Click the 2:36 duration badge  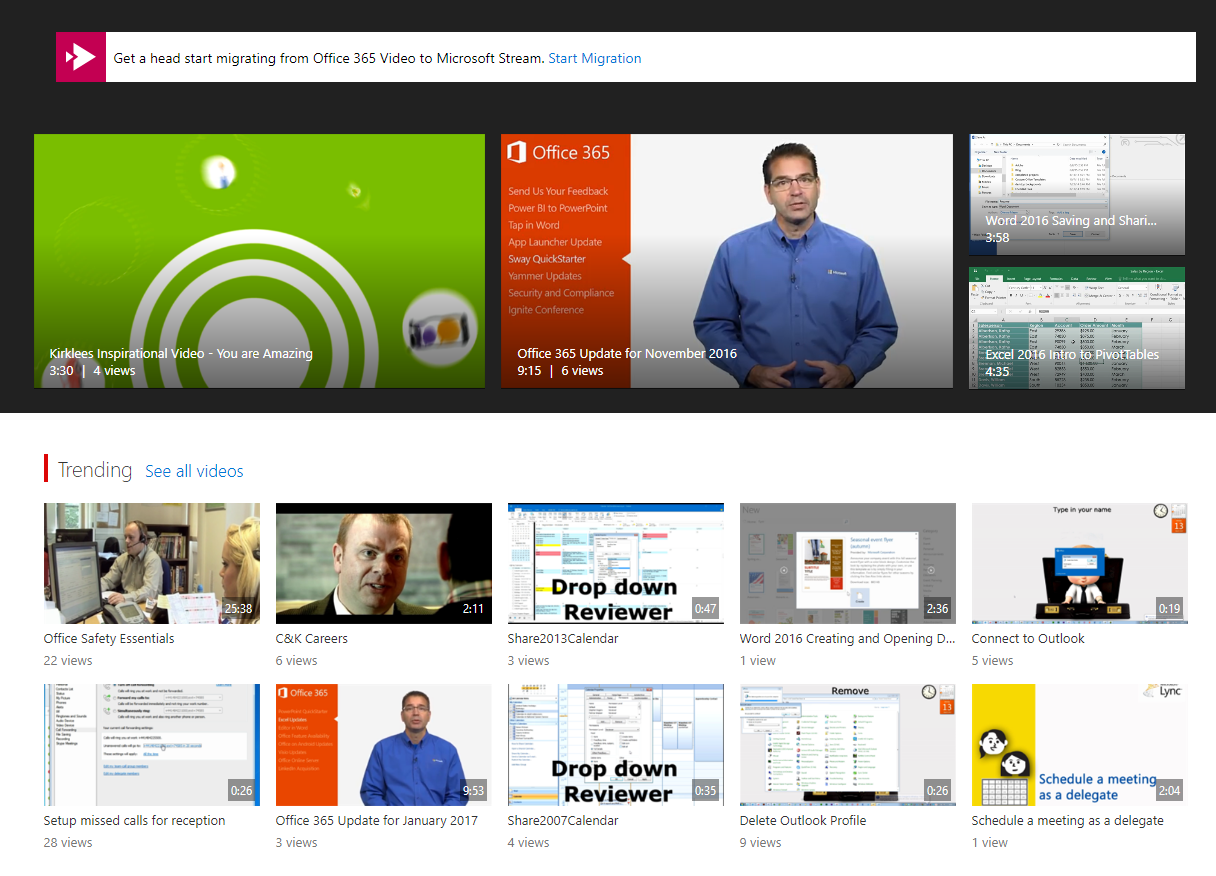click(937, 609)
